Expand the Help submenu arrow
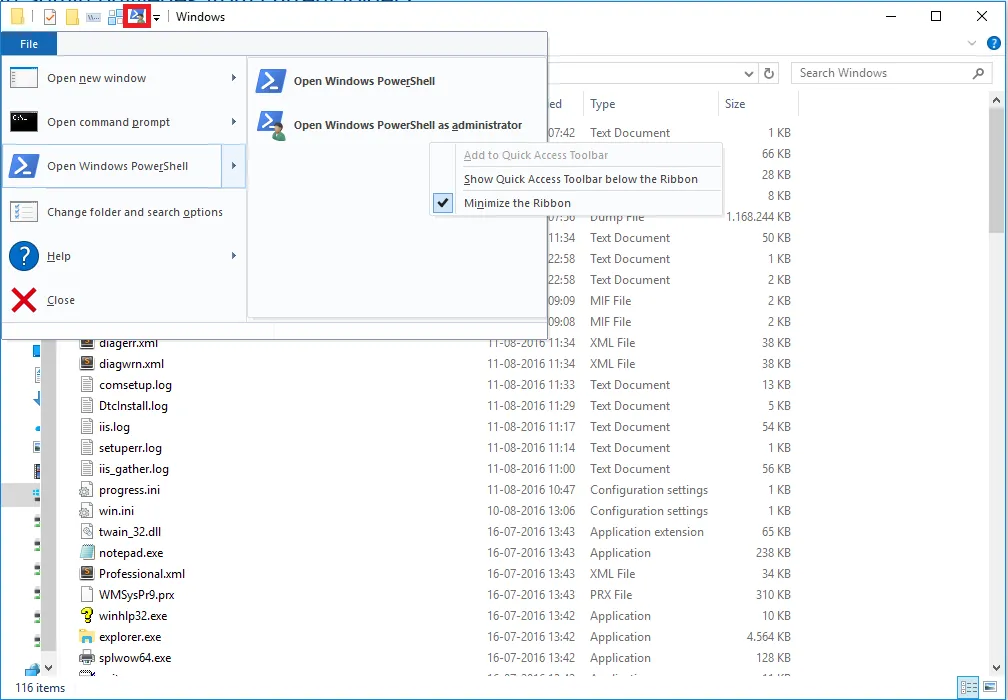The width and height of the screenshot is (1008, 700). click(x=234, y=256)
